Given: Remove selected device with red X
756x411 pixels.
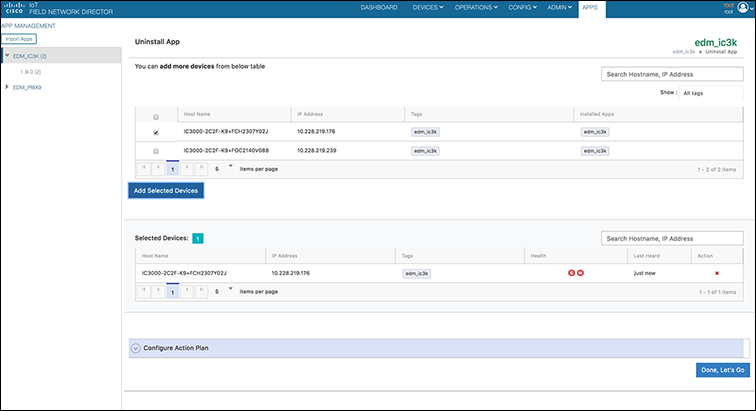Looking at the screenshot, I should [x=717, y=274].
